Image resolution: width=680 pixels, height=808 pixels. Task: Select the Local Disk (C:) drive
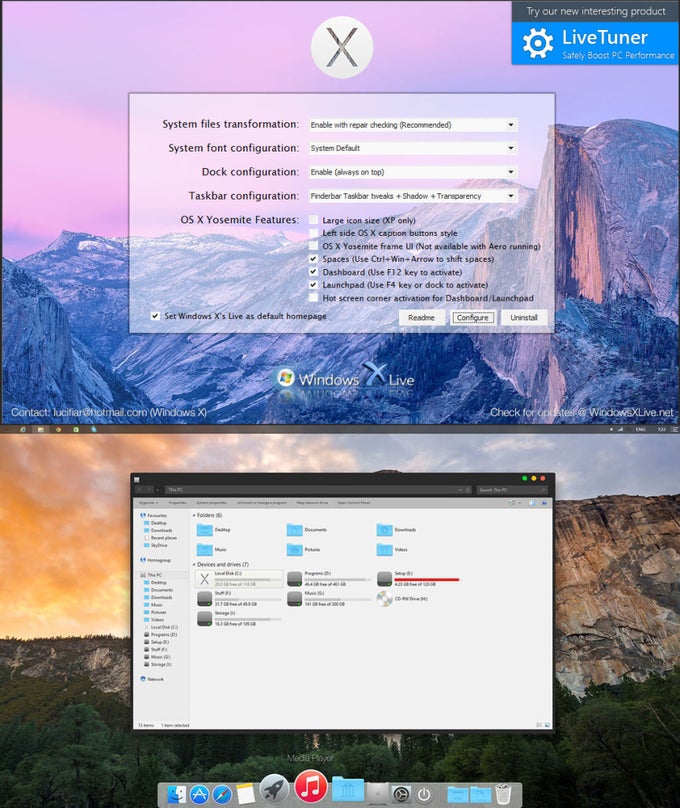(239, 579)
